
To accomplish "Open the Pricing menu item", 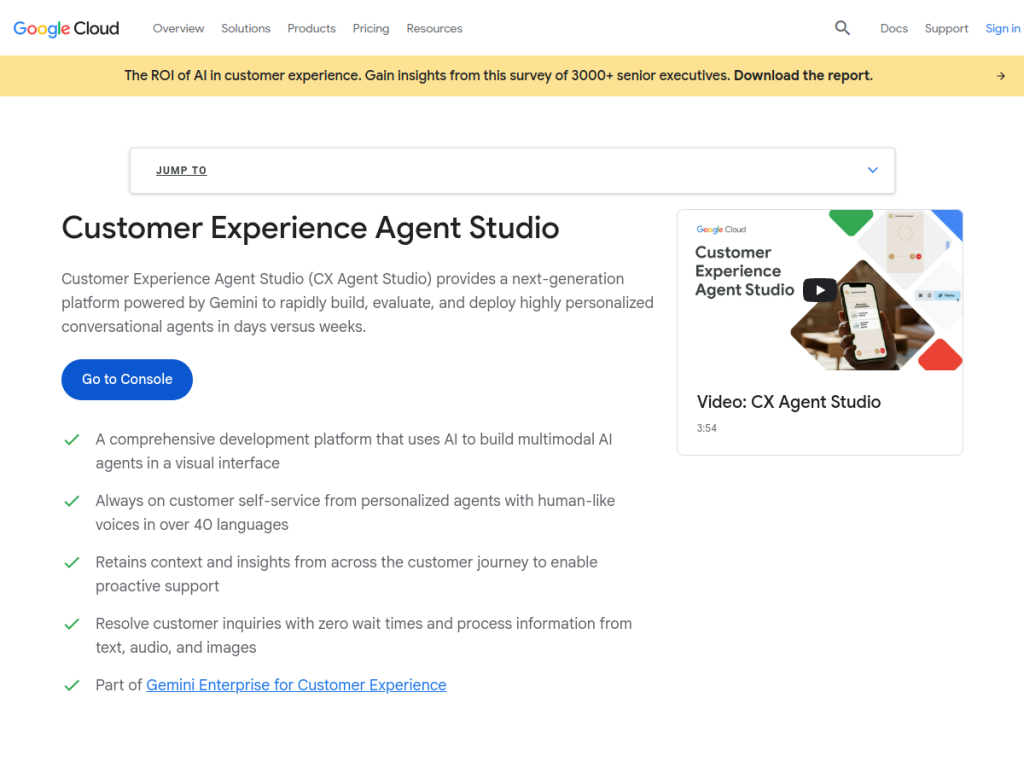I will tap(371, 28).
